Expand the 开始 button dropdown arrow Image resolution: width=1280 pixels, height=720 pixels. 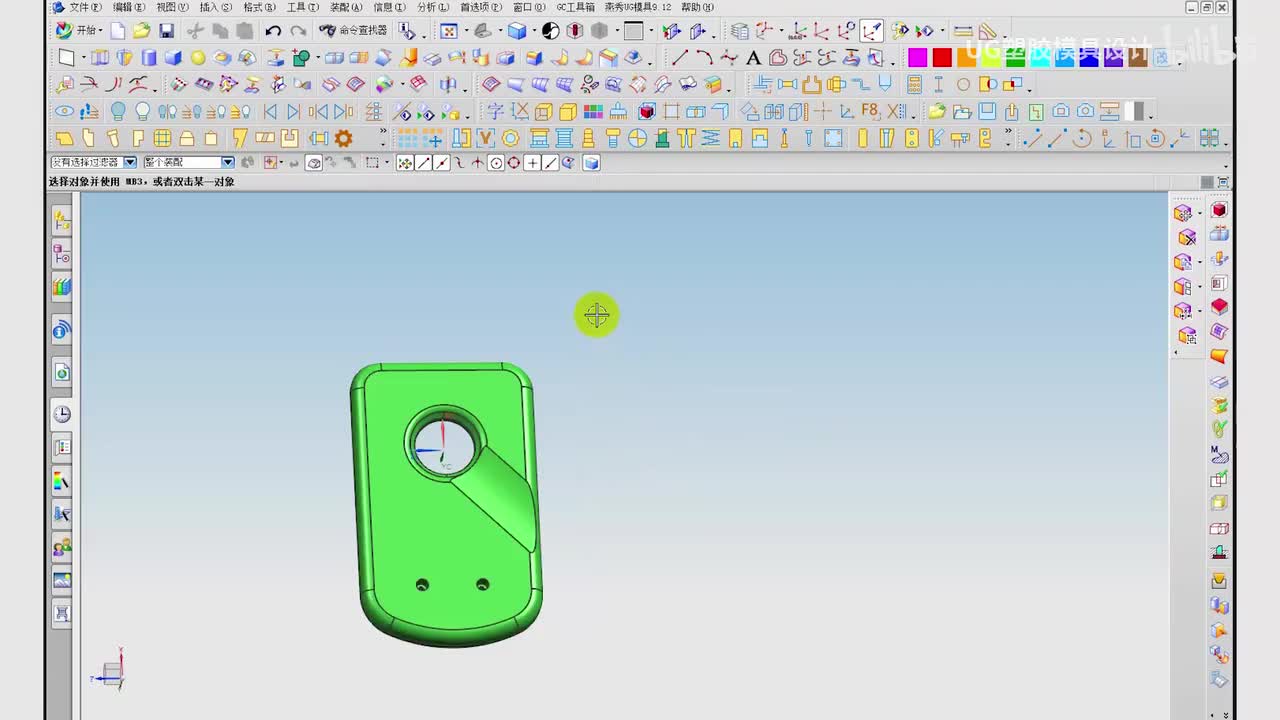[102, 31]
